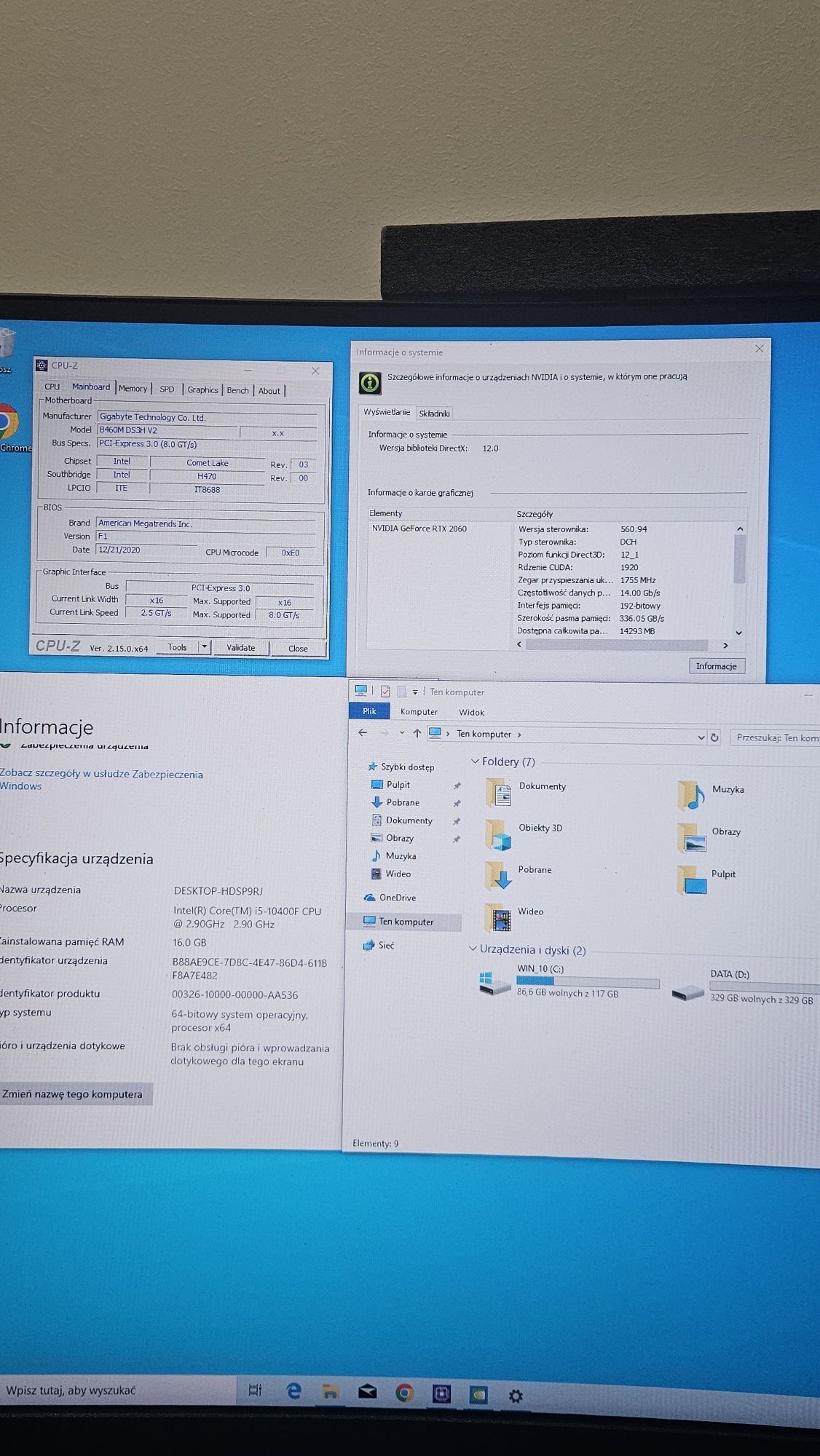The height and width of the screenshot is (1456, 820).
Task: Collapse the Foldery (7) group
Action: pos(475,761)
